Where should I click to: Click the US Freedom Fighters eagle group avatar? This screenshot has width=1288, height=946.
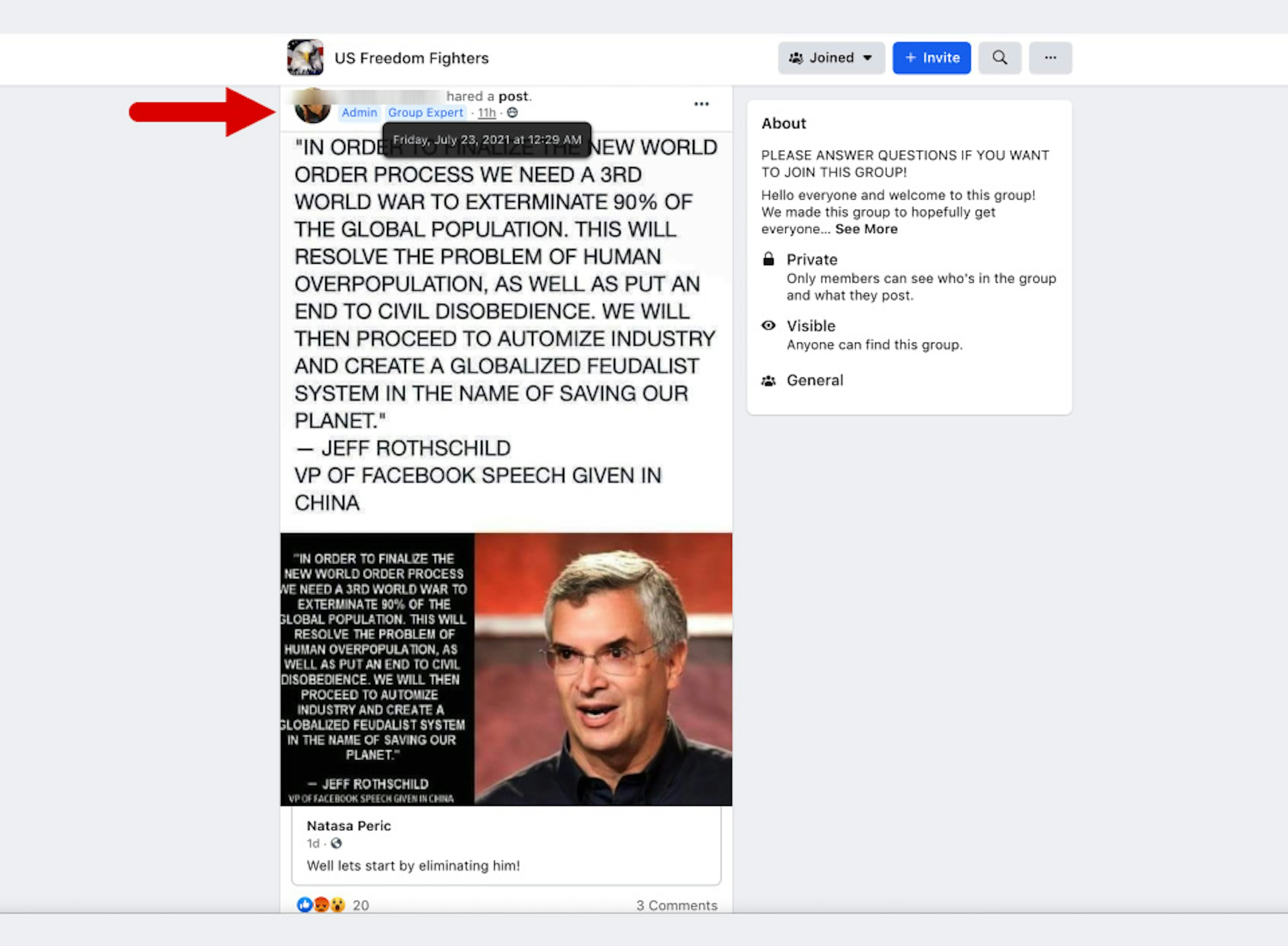(305, 57)
